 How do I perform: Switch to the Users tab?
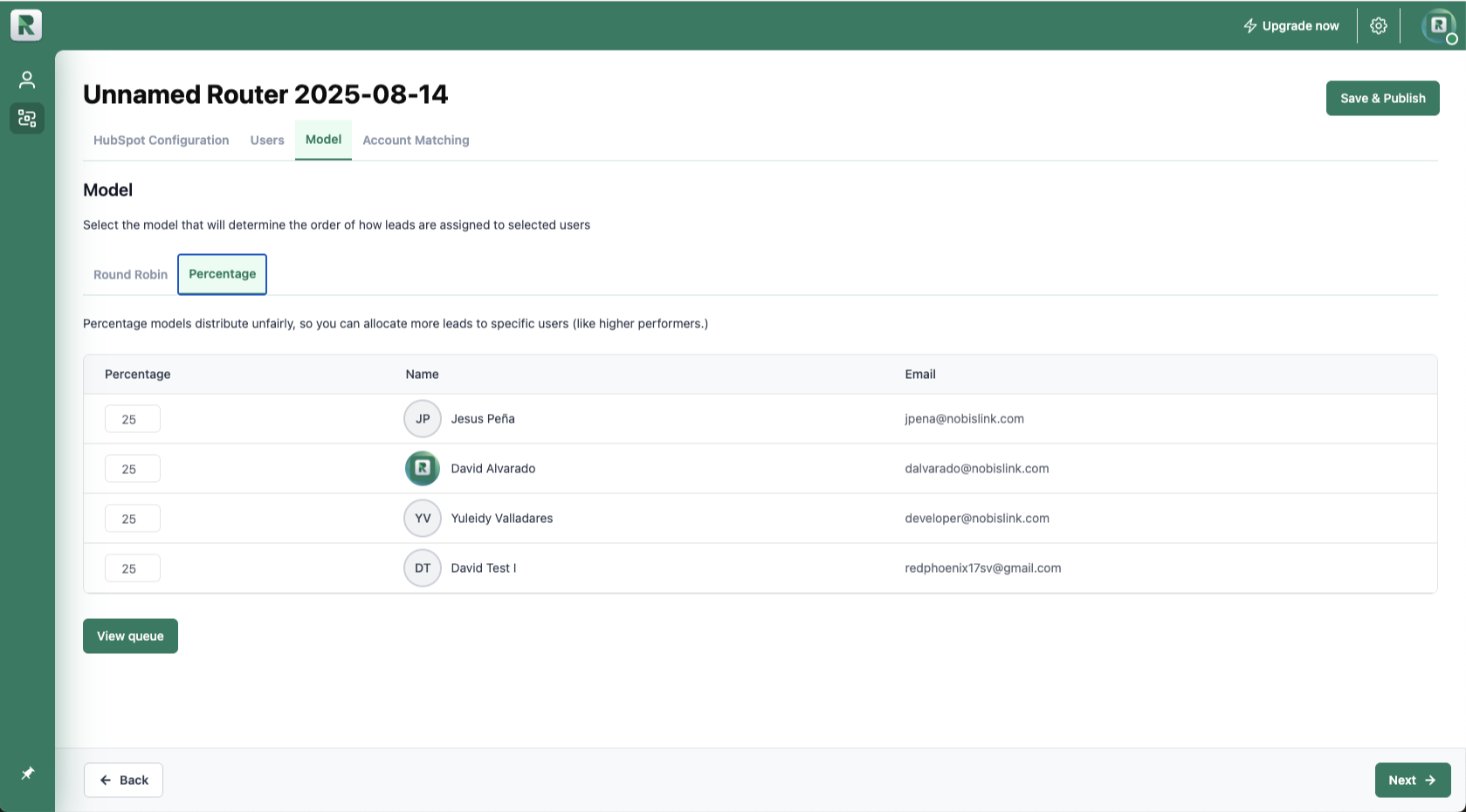267,141
